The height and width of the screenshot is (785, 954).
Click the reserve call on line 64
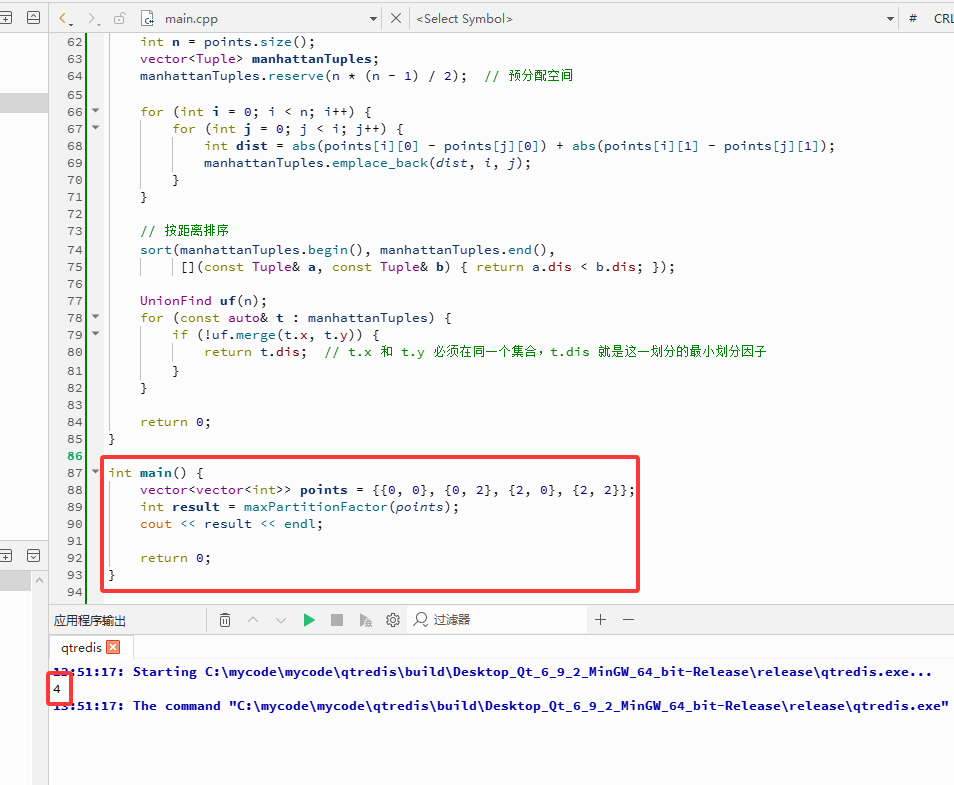[x=296, y=76]
